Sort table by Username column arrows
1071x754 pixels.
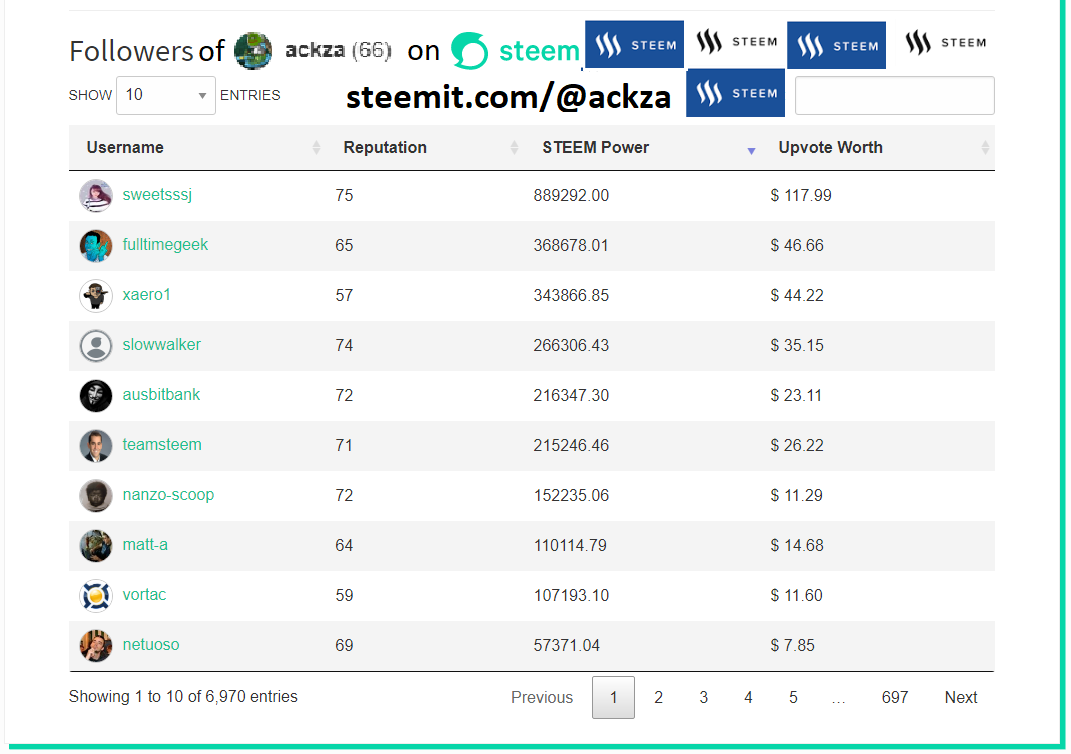point(316,148)
